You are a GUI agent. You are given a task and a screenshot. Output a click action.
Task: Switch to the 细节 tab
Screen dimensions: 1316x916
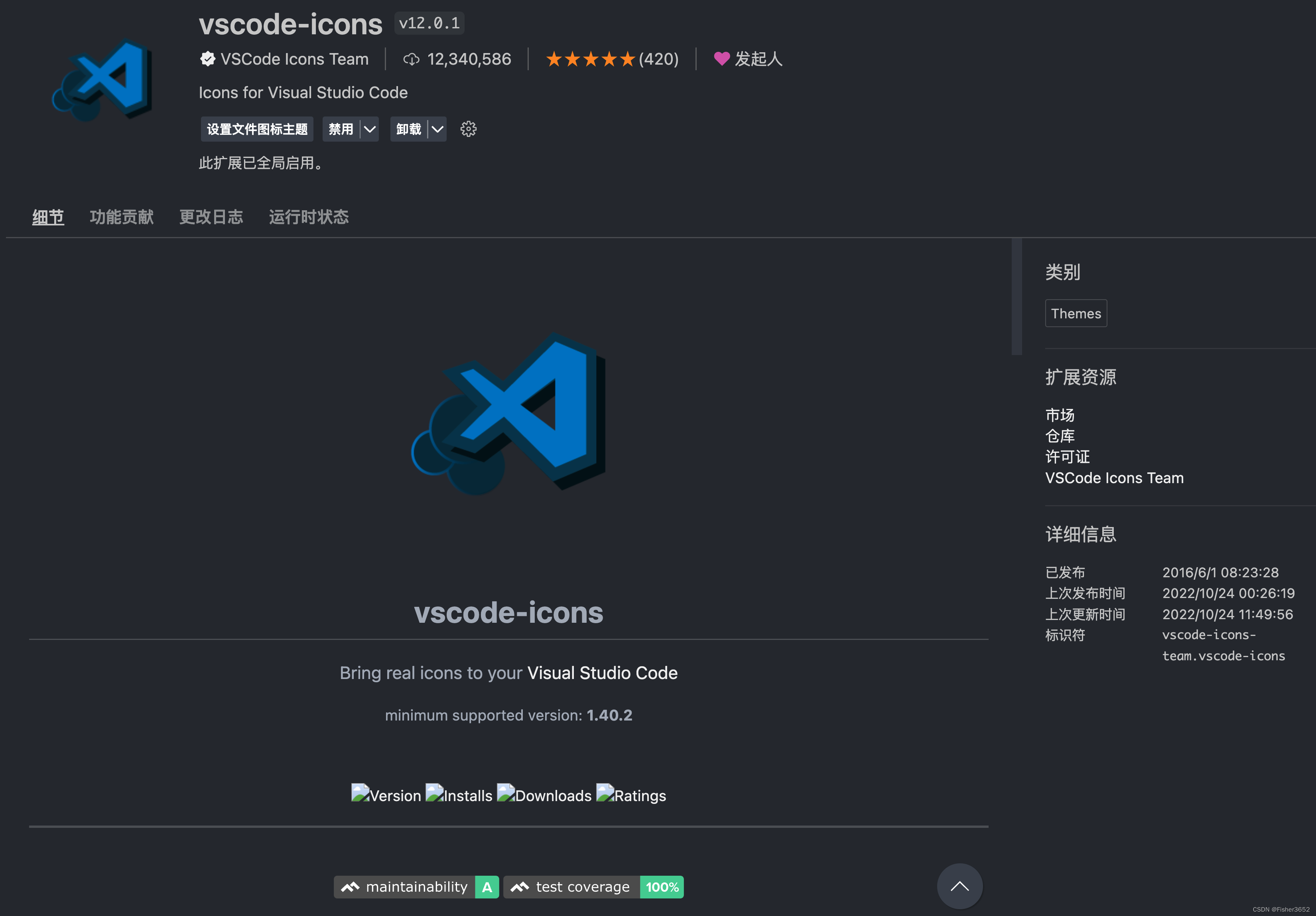tap(48, 217)
